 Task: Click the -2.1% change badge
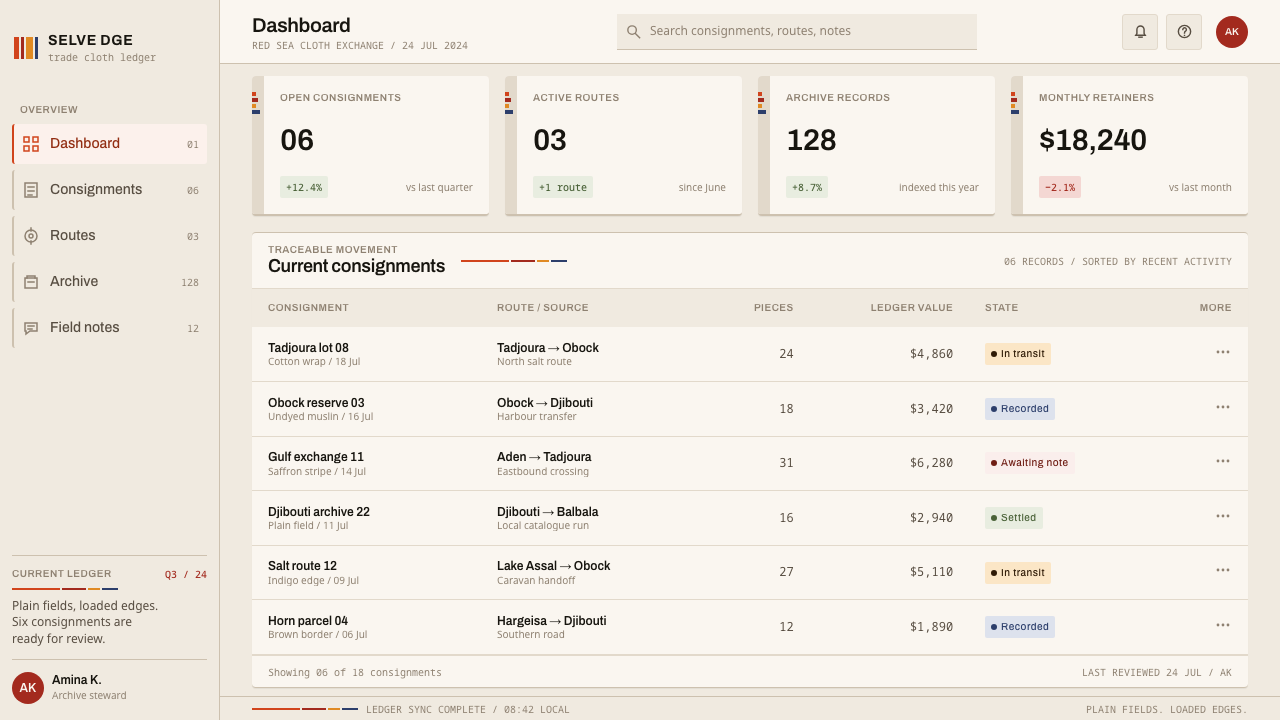click(1060, 187)
